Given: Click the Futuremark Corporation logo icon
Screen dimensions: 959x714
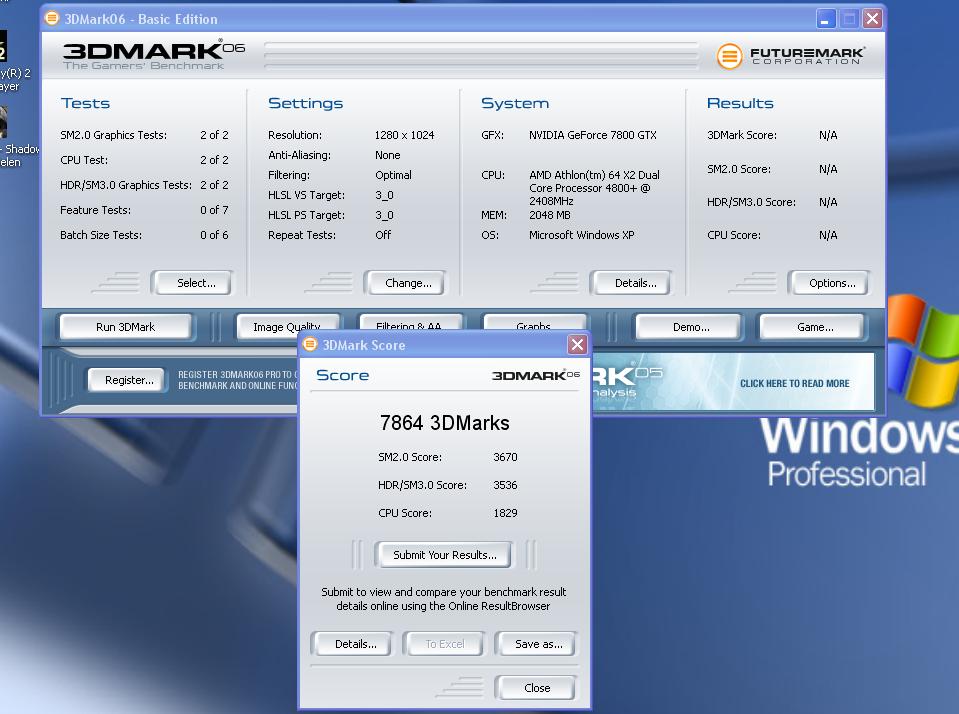Looking at the screenshot, I should [x=729, y=56].
